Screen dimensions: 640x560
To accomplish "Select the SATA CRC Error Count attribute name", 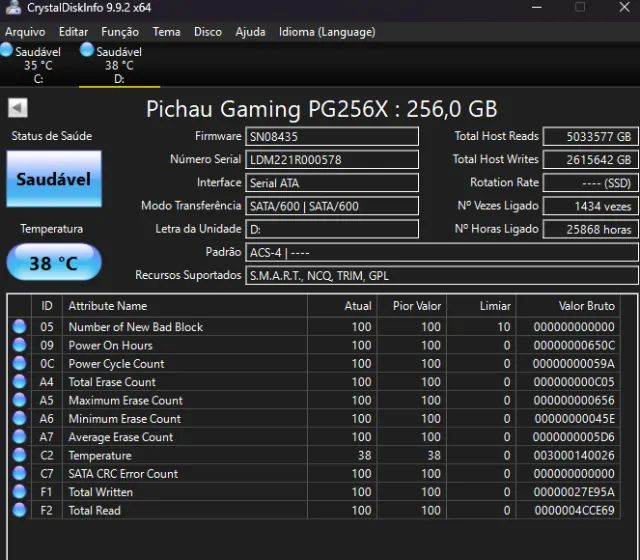I will point(123,474).
